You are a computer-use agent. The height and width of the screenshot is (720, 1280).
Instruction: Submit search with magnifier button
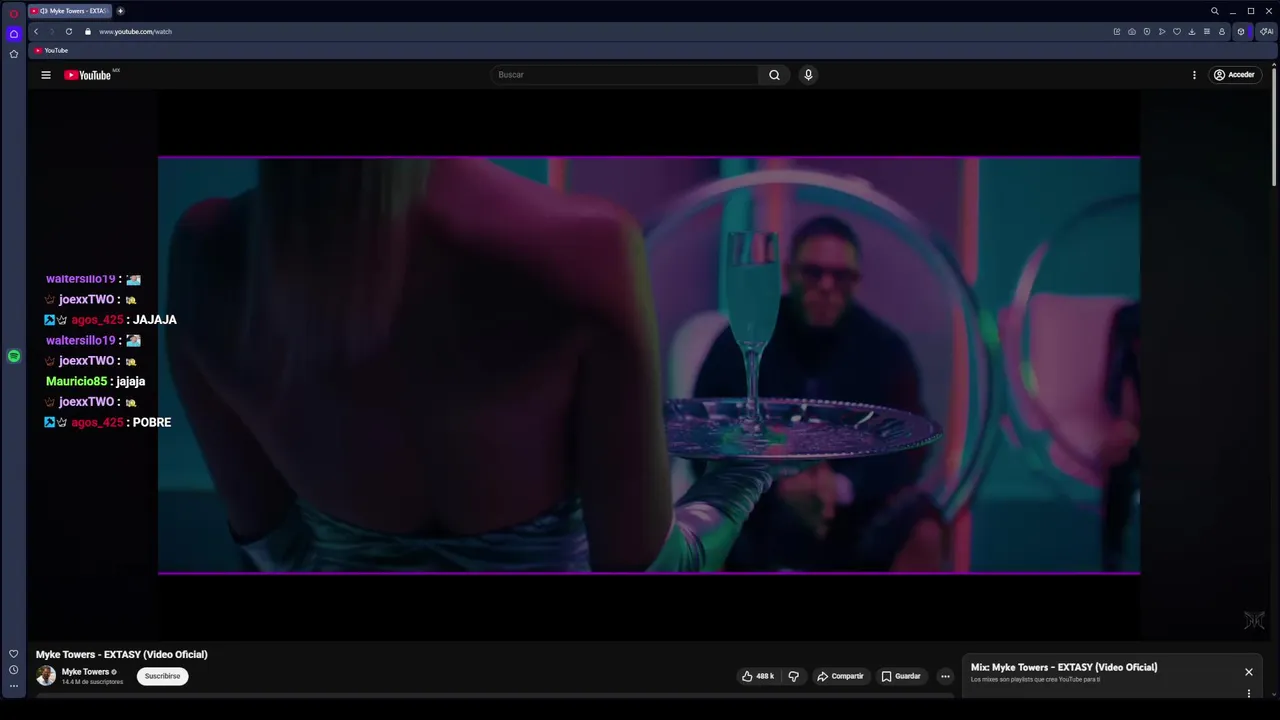pos(774,75)
